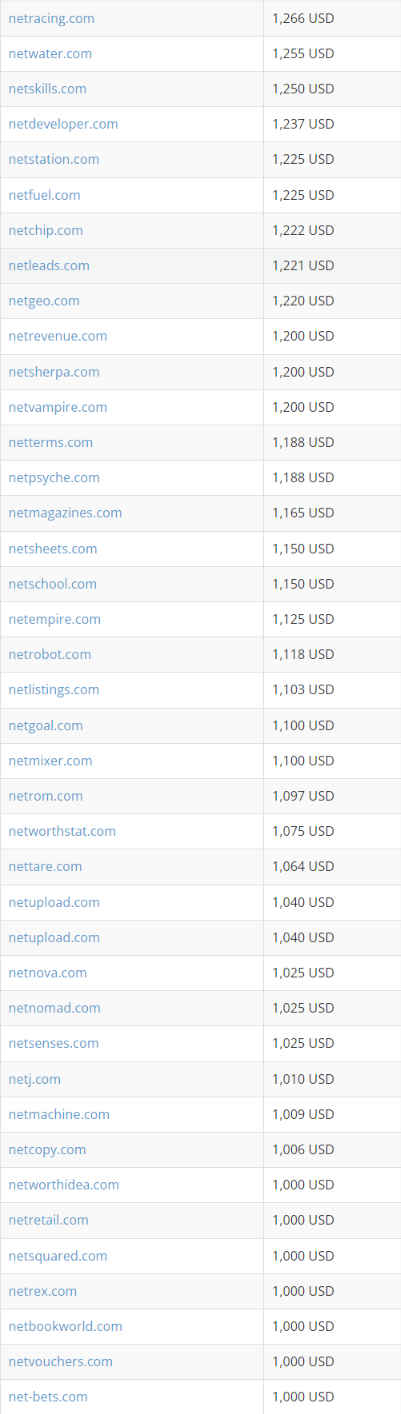Open the netj.com domain link

click(34, 1079)
